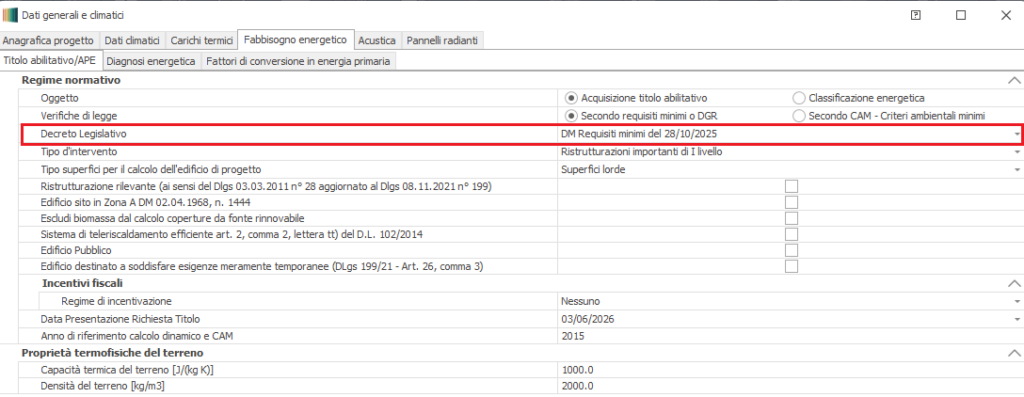
Task: Select the Decreto Legislativo row label
Action: [x=83, y=134]
